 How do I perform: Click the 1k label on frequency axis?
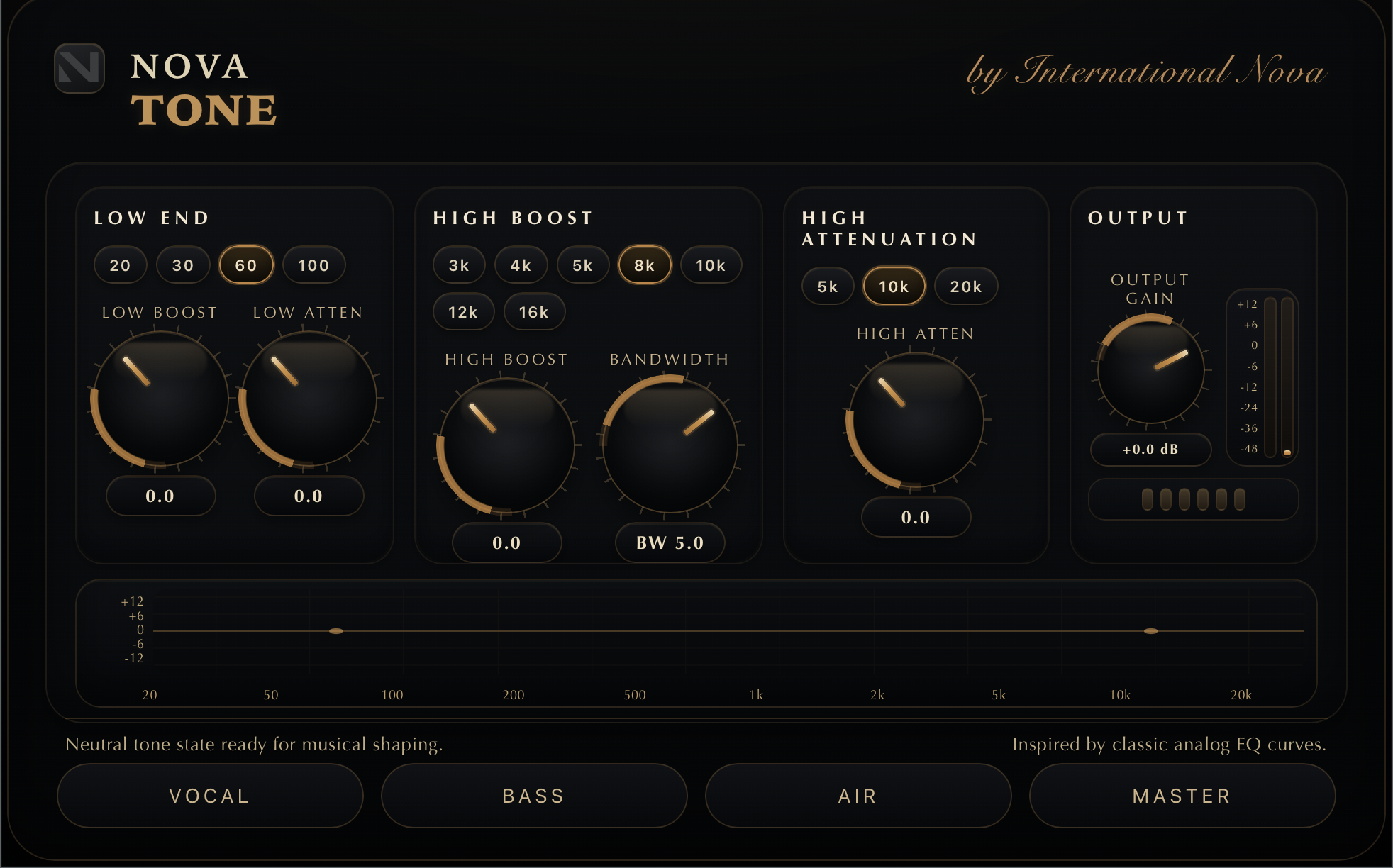(756, 695)
